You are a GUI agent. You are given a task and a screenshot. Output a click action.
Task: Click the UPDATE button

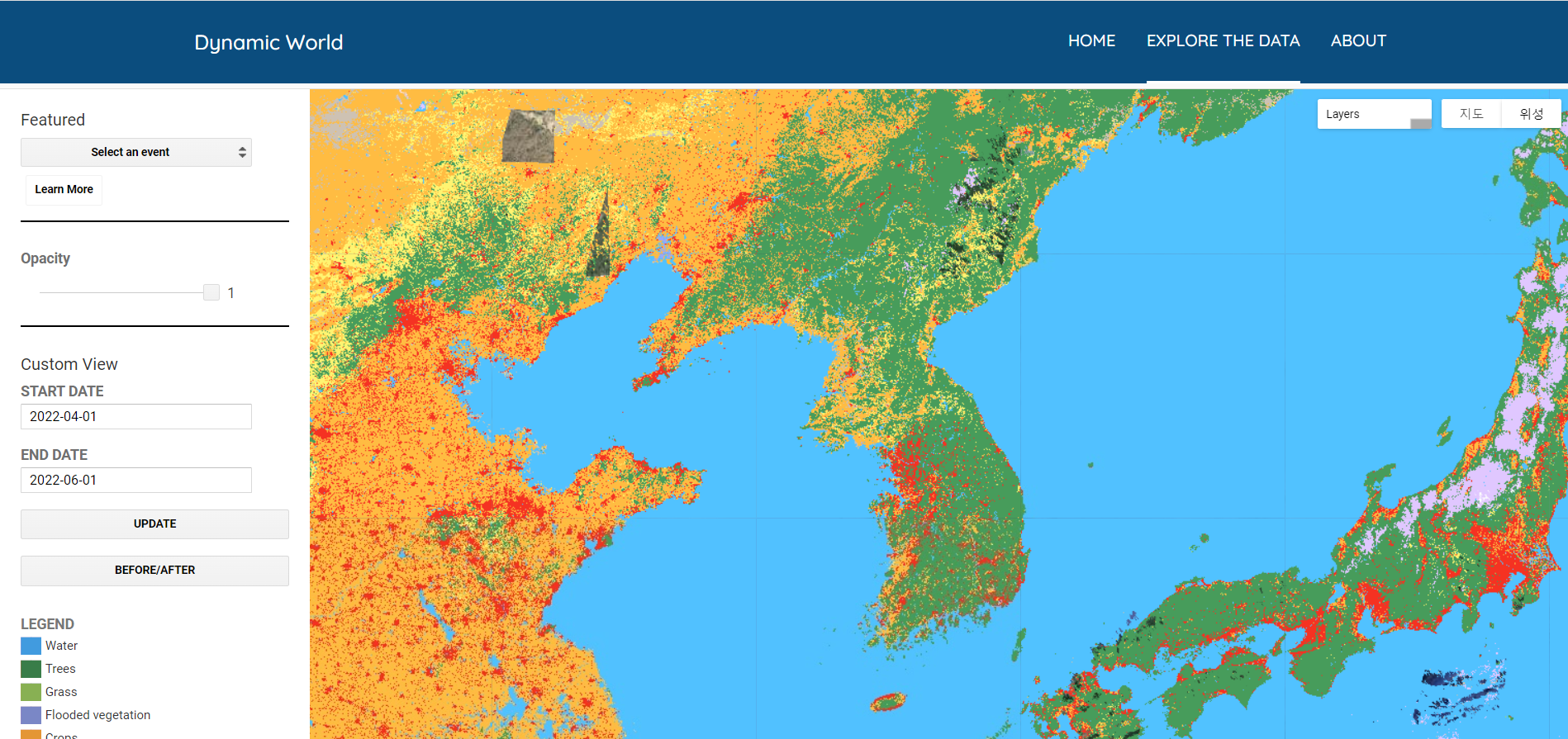pos(154,523)
